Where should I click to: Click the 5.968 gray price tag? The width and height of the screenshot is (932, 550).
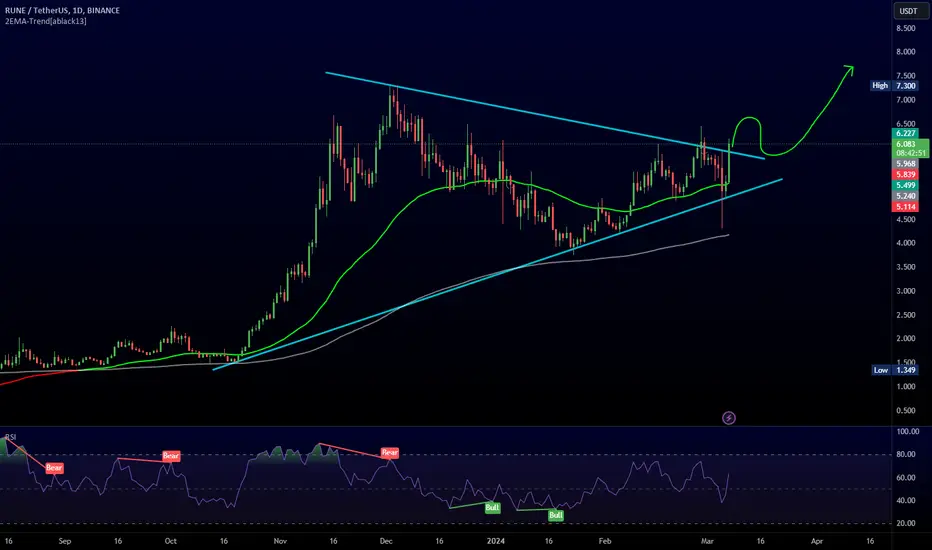coord(906,164)
